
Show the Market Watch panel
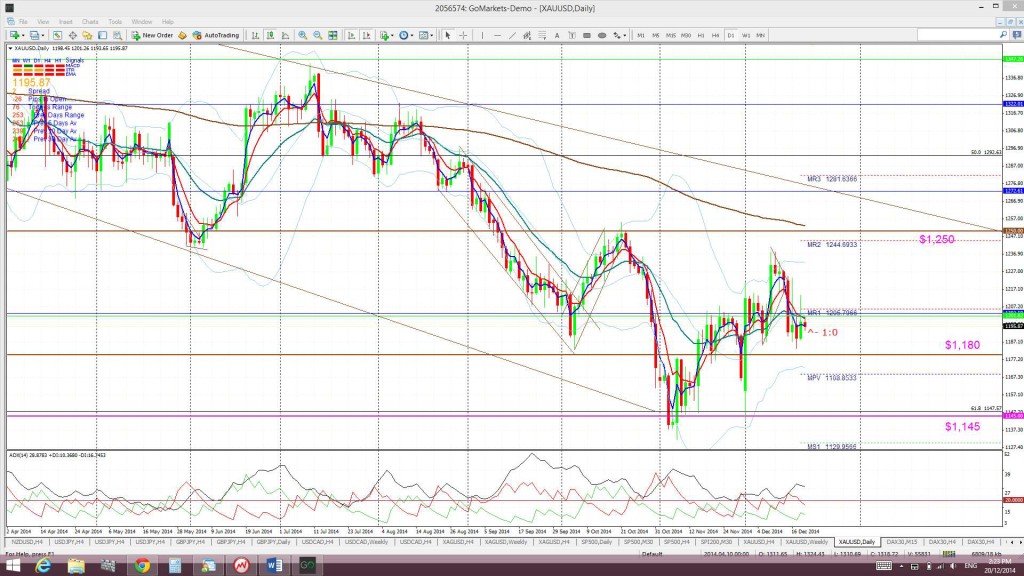pos(57,35)
